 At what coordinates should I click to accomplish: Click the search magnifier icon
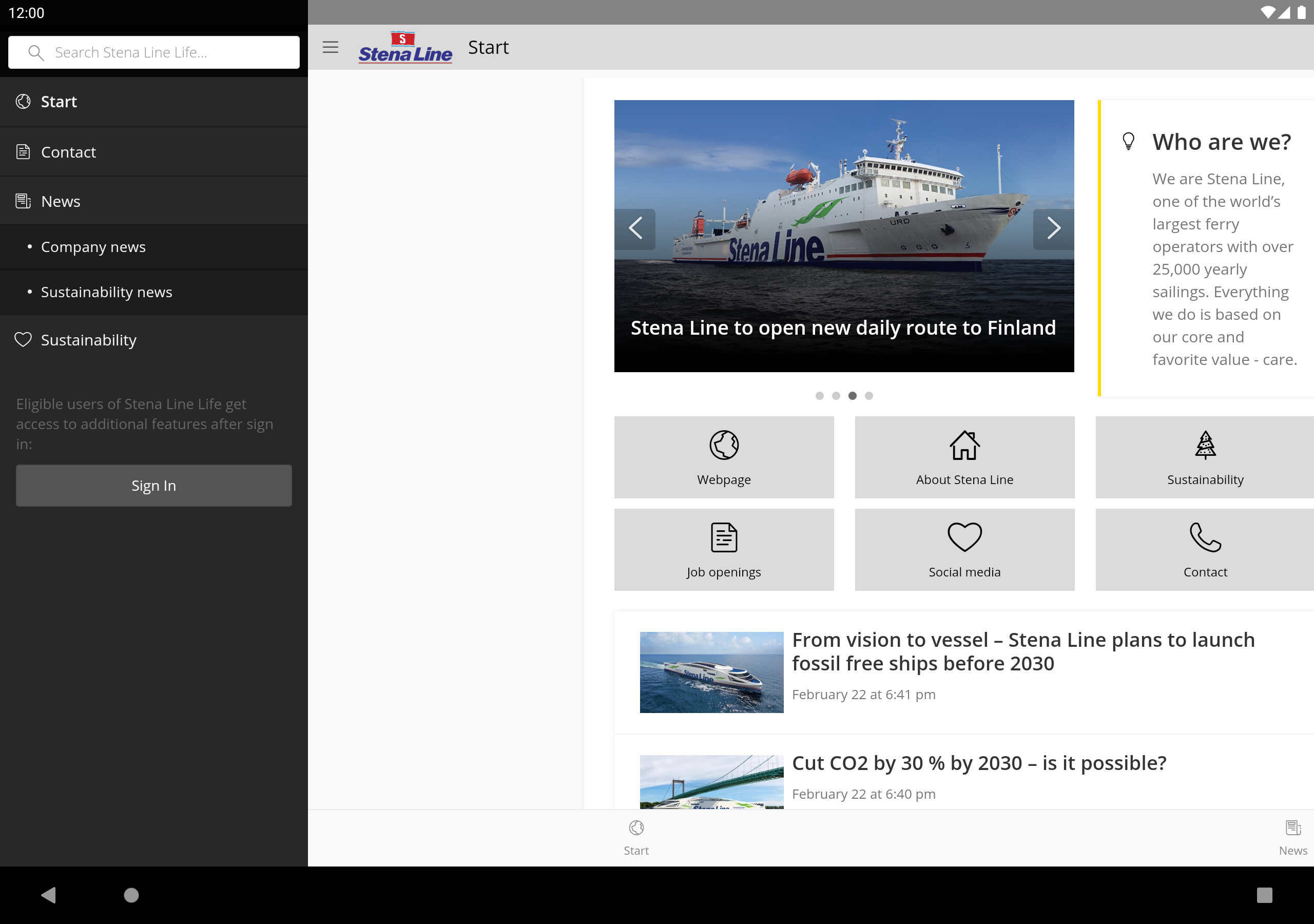[x=36, y=53]
